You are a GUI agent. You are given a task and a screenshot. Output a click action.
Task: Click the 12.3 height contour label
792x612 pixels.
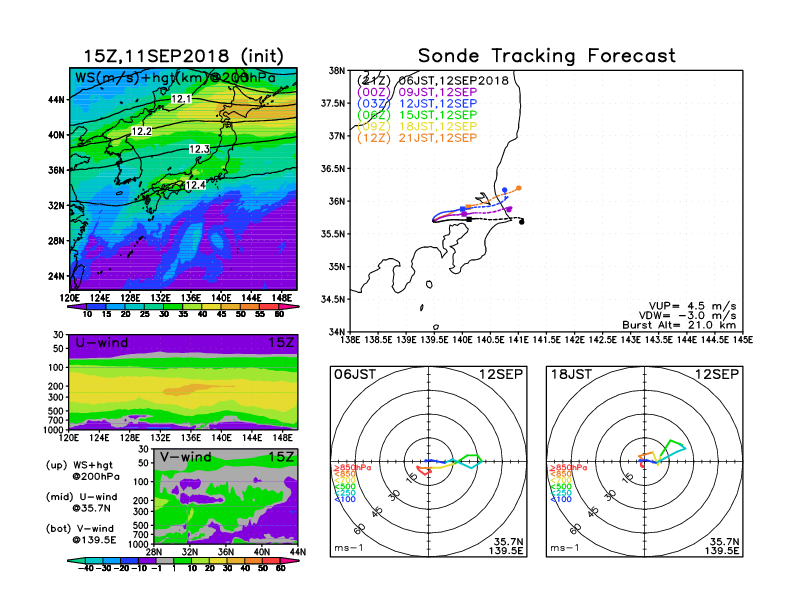click(x=199, y=149)
